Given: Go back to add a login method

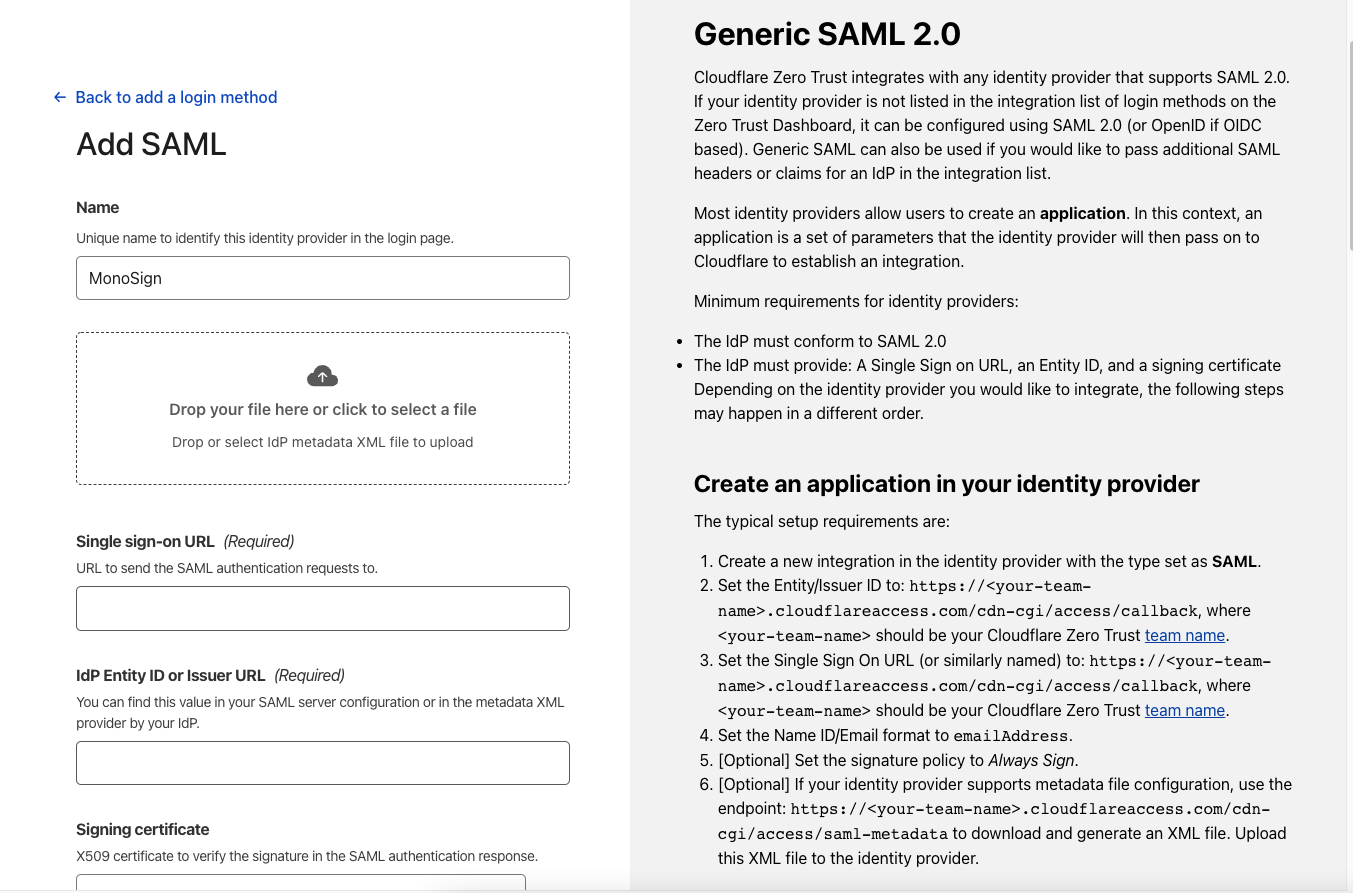Looking at the screenshot, I should 176,97.
